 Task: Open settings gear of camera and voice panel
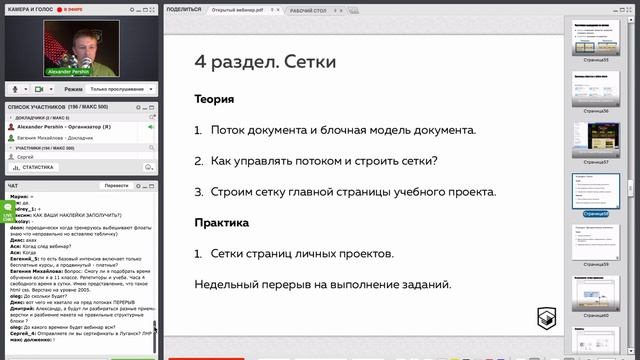(132, 9)
